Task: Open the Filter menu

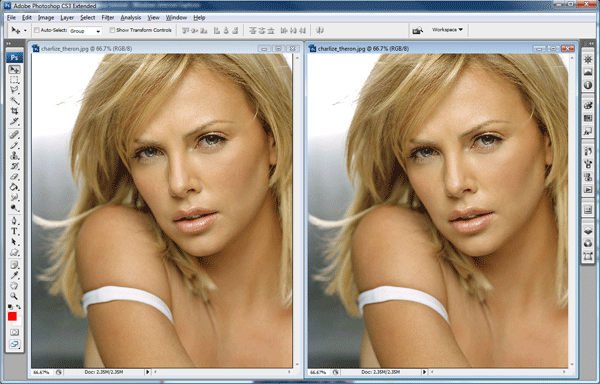Action: (108, 18)
